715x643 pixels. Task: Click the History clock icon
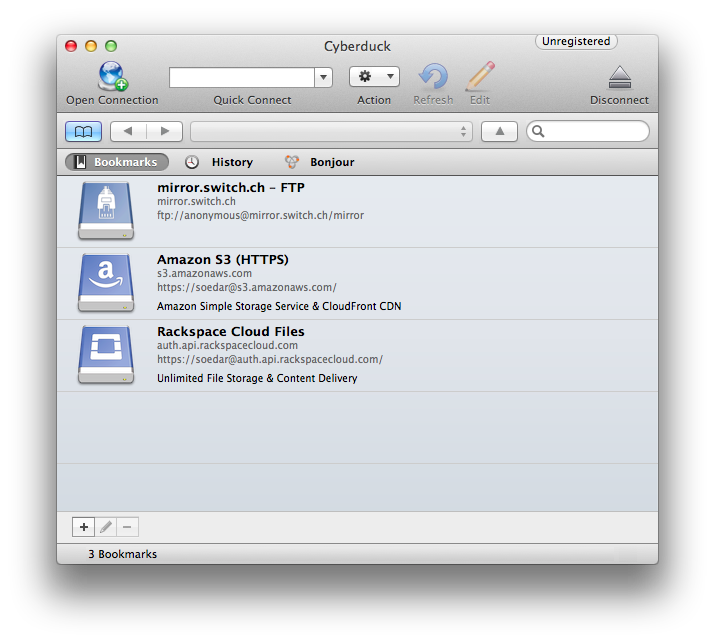pos(192,162)
